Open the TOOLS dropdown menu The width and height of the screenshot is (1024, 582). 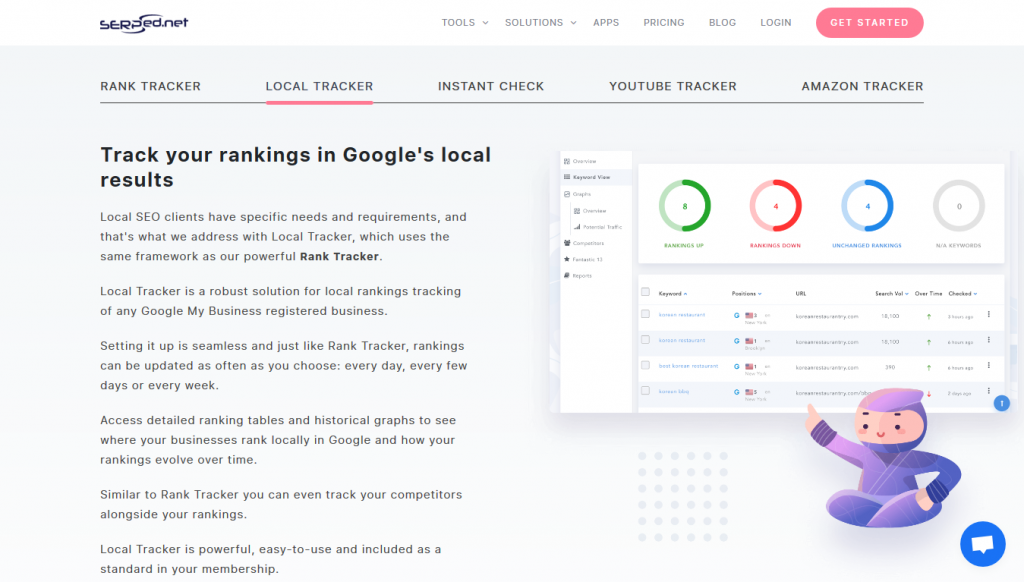click(463, 22)
